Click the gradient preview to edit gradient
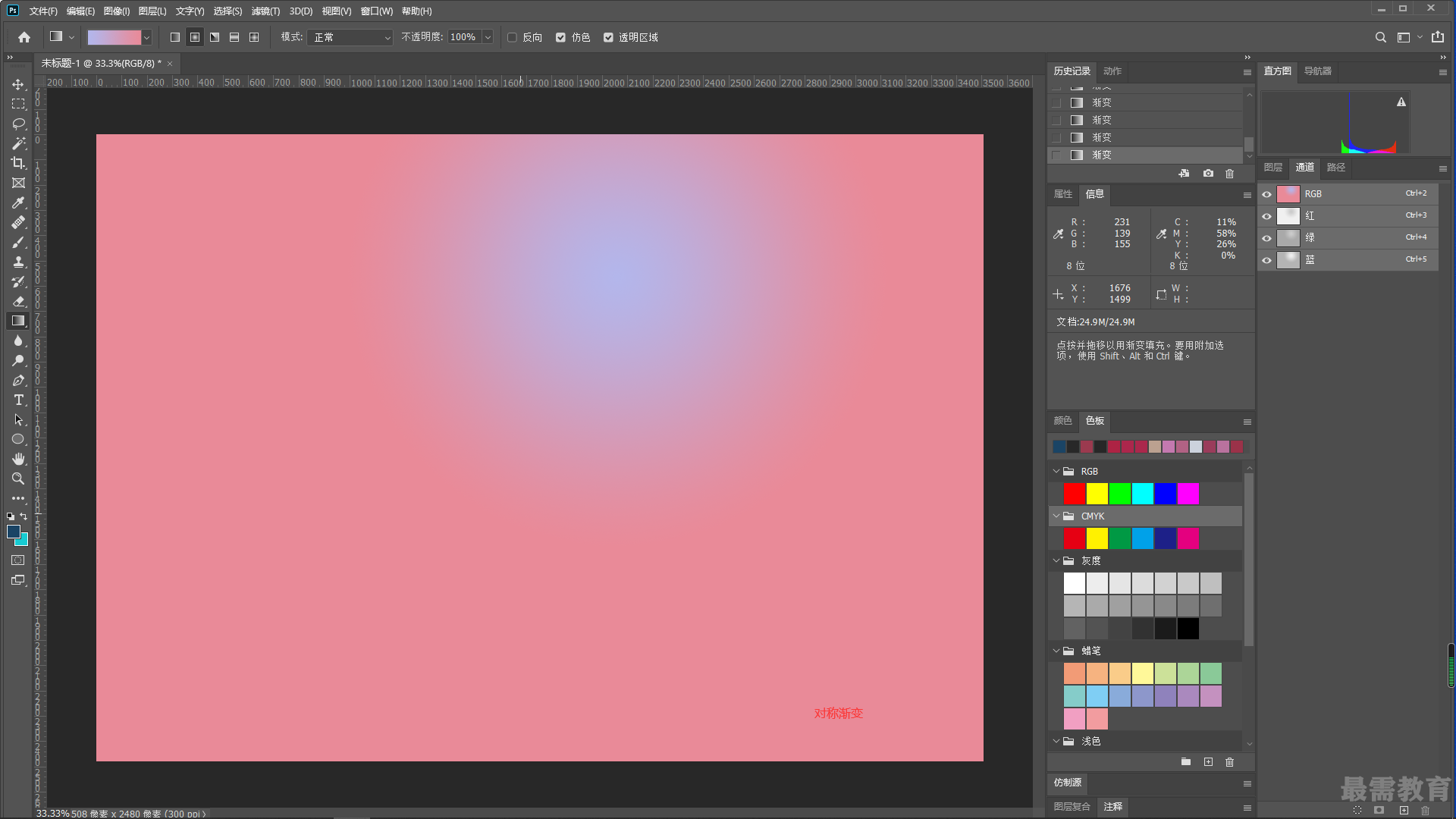The width and height of the screenshot is (1456, 819). 115,37
